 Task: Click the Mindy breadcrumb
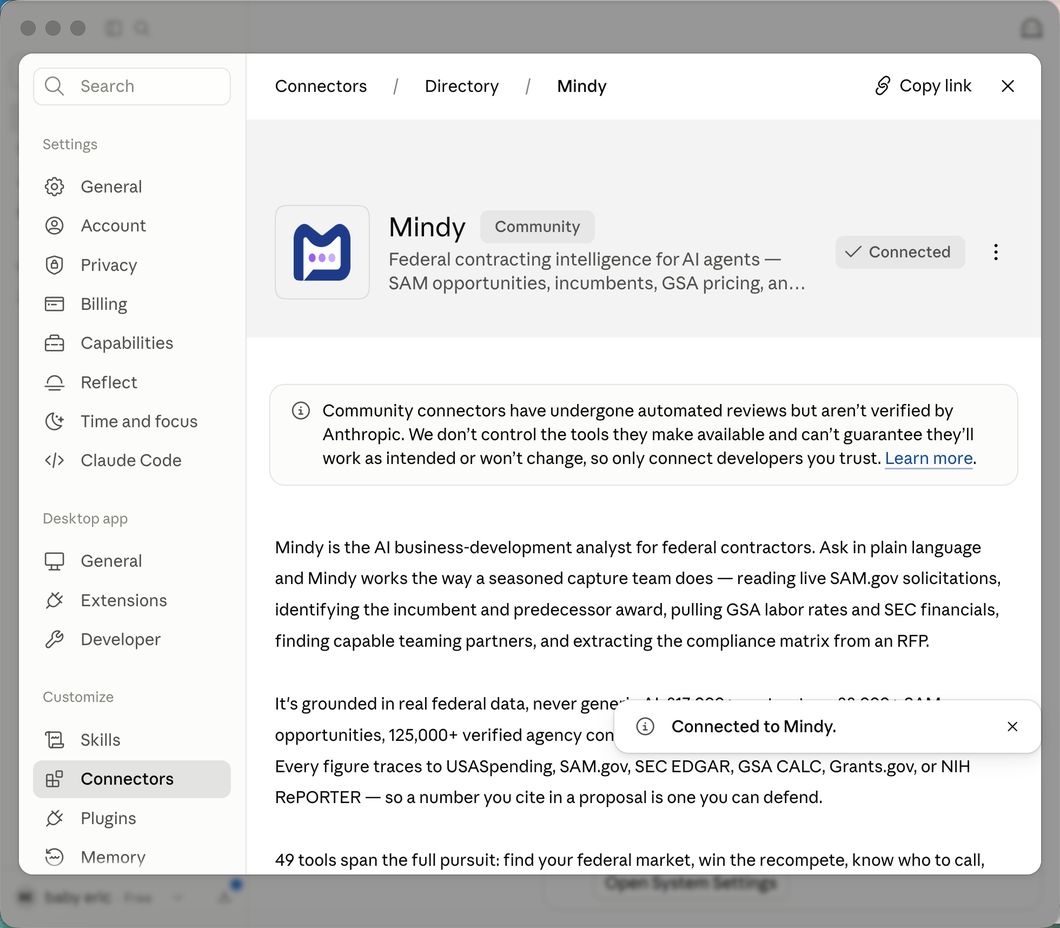[x=581, y=87]
